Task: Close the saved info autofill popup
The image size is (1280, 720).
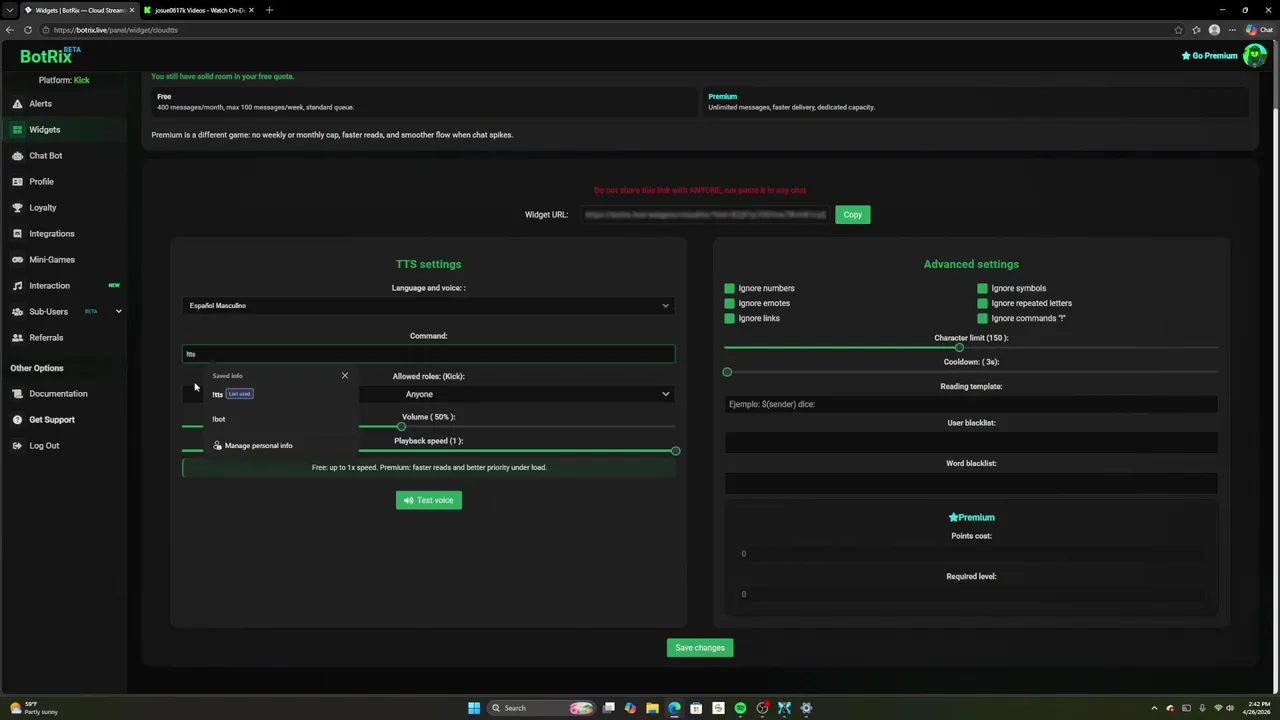Action: 345,376
